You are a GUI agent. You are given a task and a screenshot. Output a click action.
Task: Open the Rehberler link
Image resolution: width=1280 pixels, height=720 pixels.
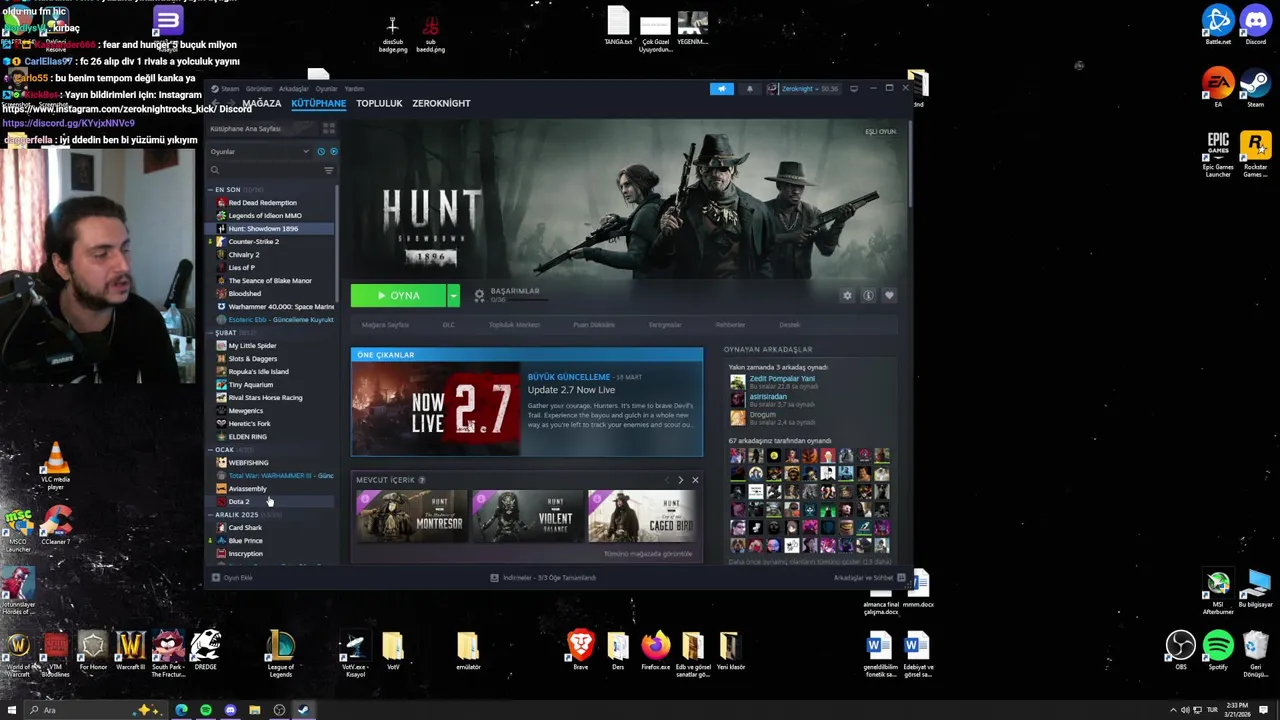tap(730, 325)
